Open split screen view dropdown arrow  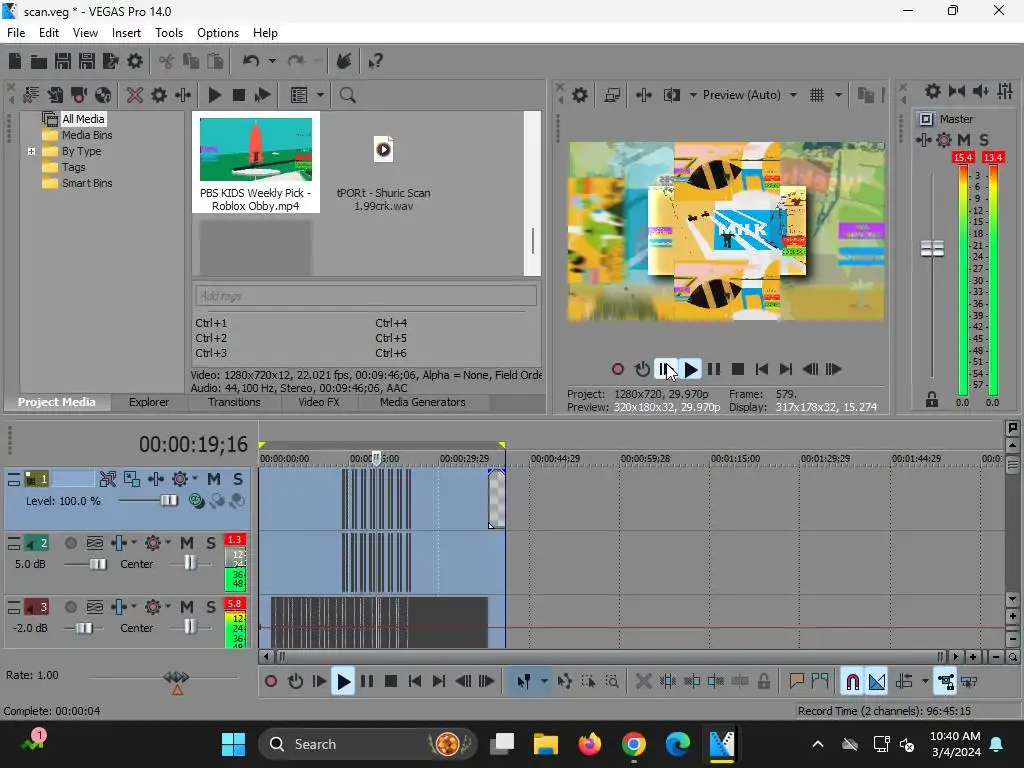point(693,95)
